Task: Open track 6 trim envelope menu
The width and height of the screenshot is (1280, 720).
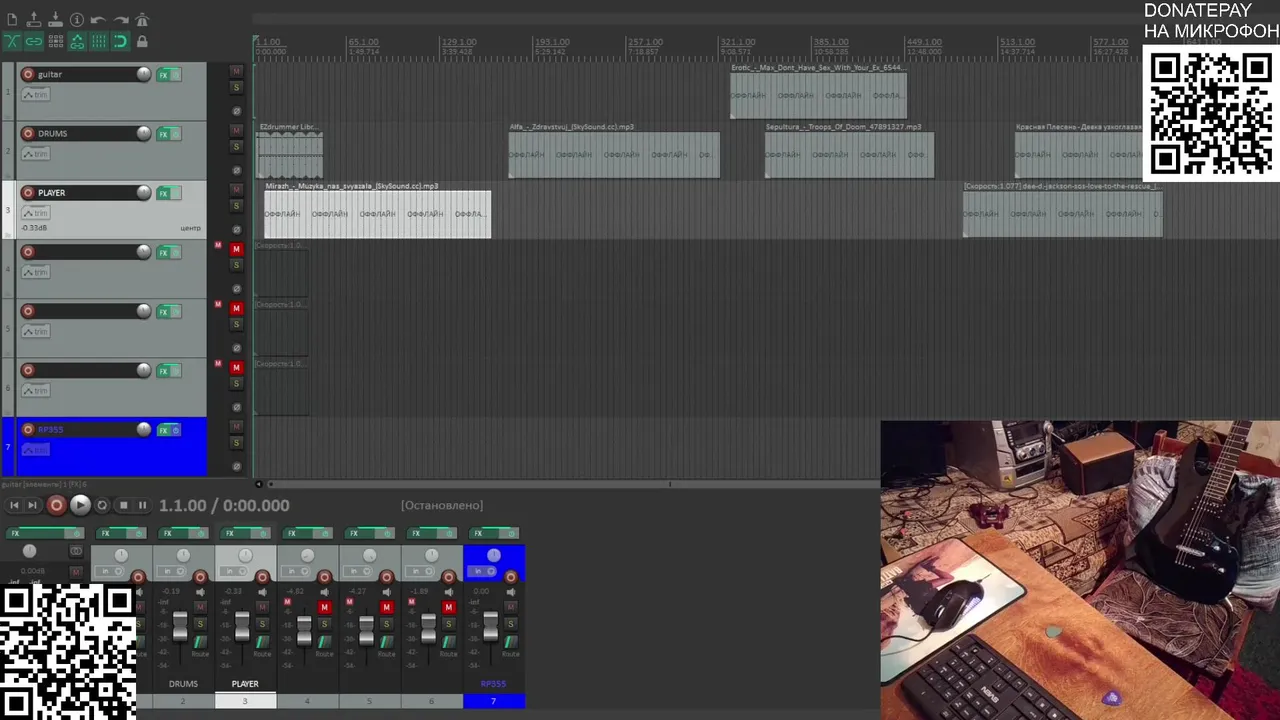Action: tap(36, 390)
